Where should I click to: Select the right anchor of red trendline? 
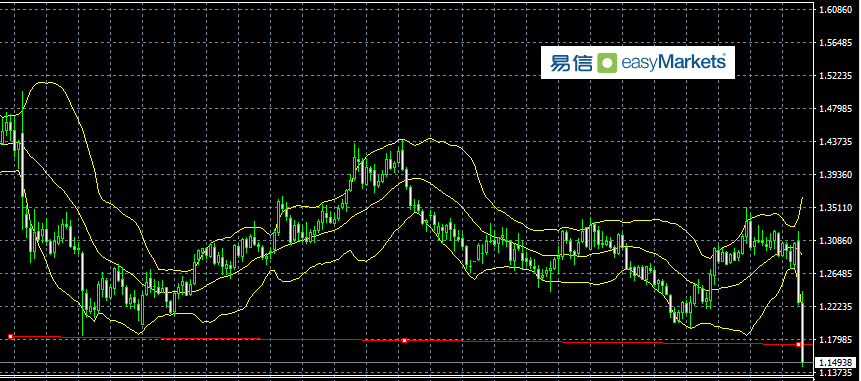(x=798, y=344)
